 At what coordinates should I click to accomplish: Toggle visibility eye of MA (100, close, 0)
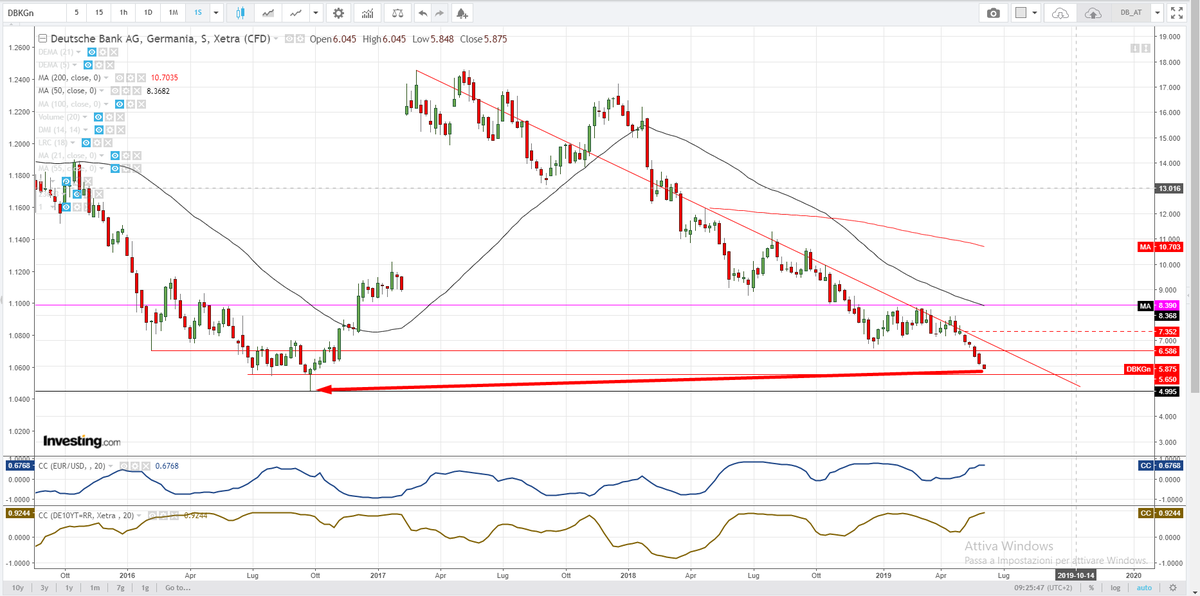(119, 104)
